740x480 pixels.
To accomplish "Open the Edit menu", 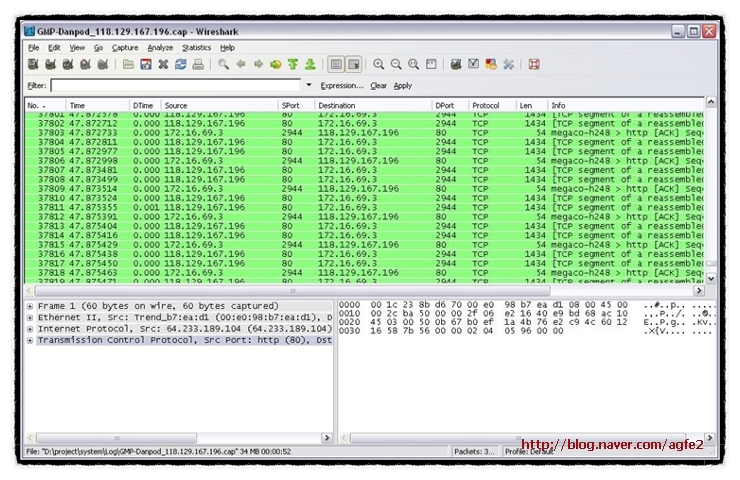I will coord(54,48).
